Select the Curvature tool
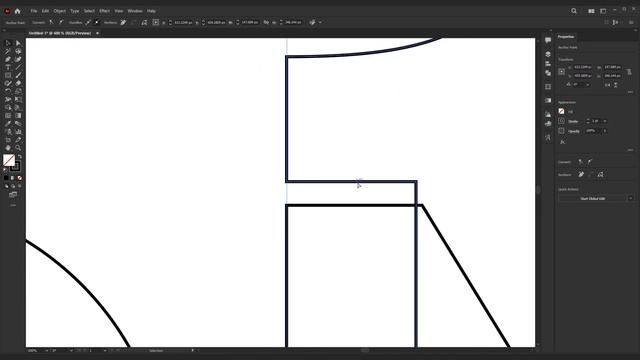The width and height of the screenshot is (640, 360). (x=18, y=59)
